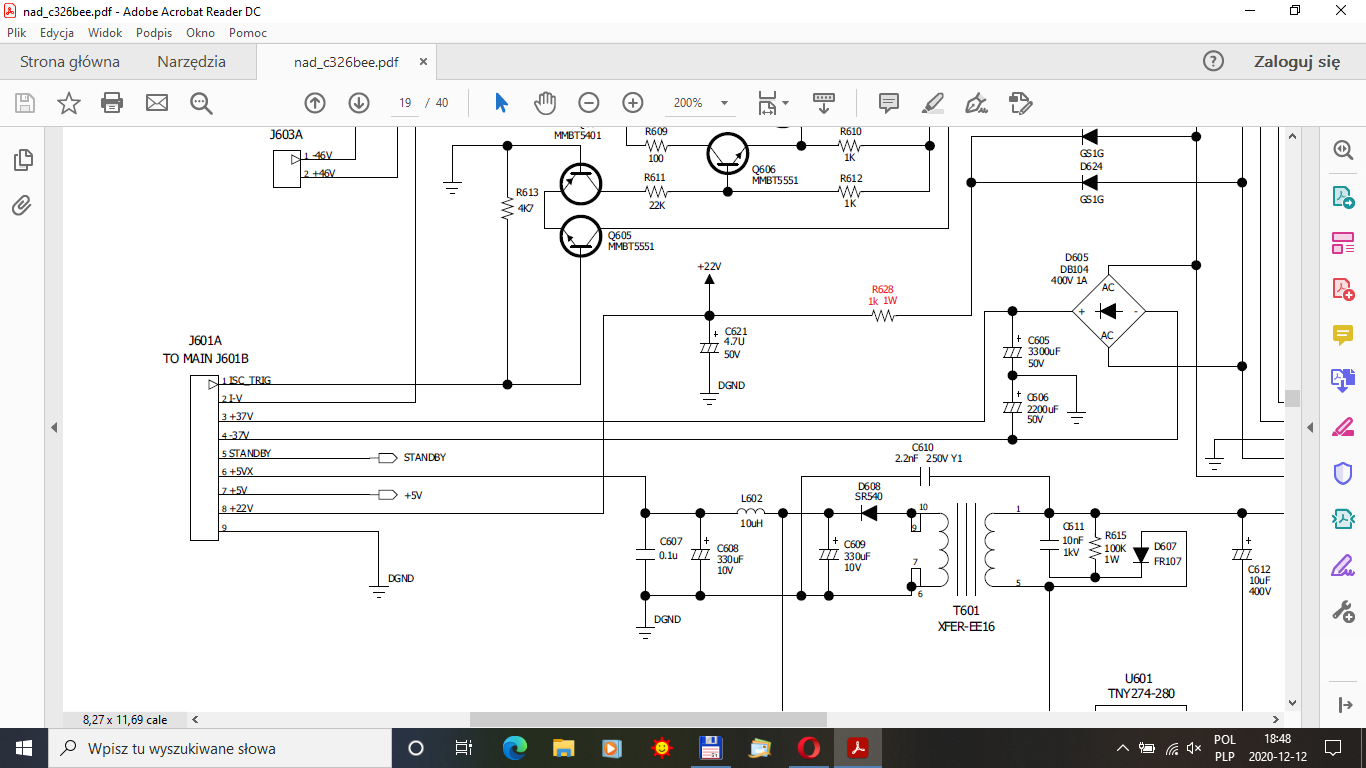Zoom in with the plus button
The height and width of the screenshot is (768, 1366).
(x=633, y=103)
